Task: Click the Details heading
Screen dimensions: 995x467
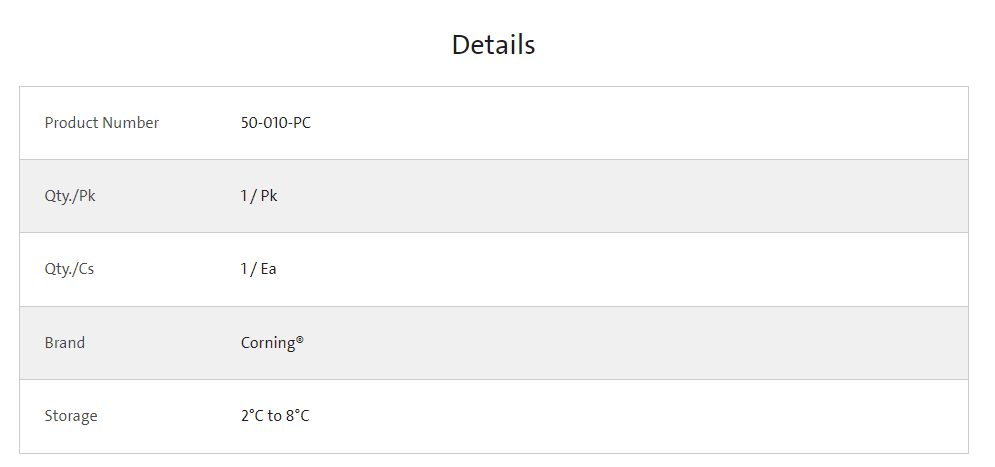Action: click(494, 45)
